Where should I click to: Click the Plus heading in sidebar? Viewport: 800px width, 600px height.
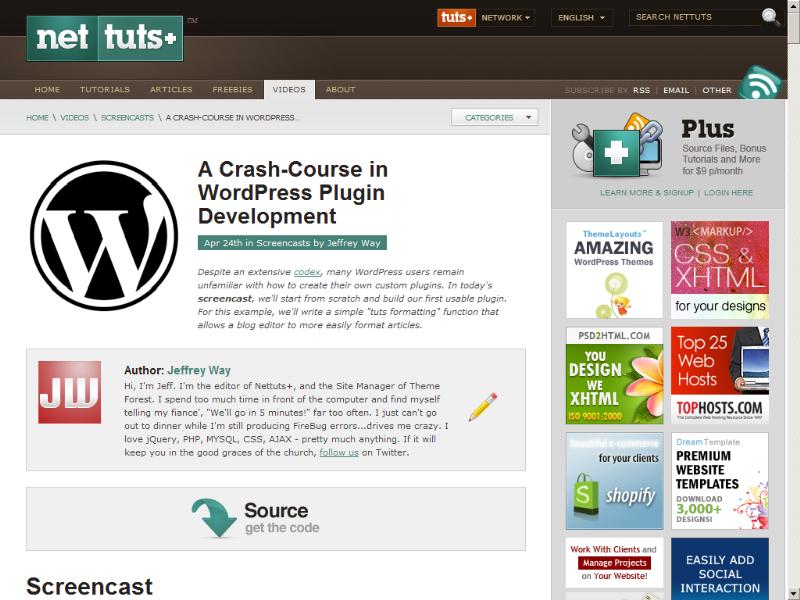pyautogui.click(x=708, y=129)
